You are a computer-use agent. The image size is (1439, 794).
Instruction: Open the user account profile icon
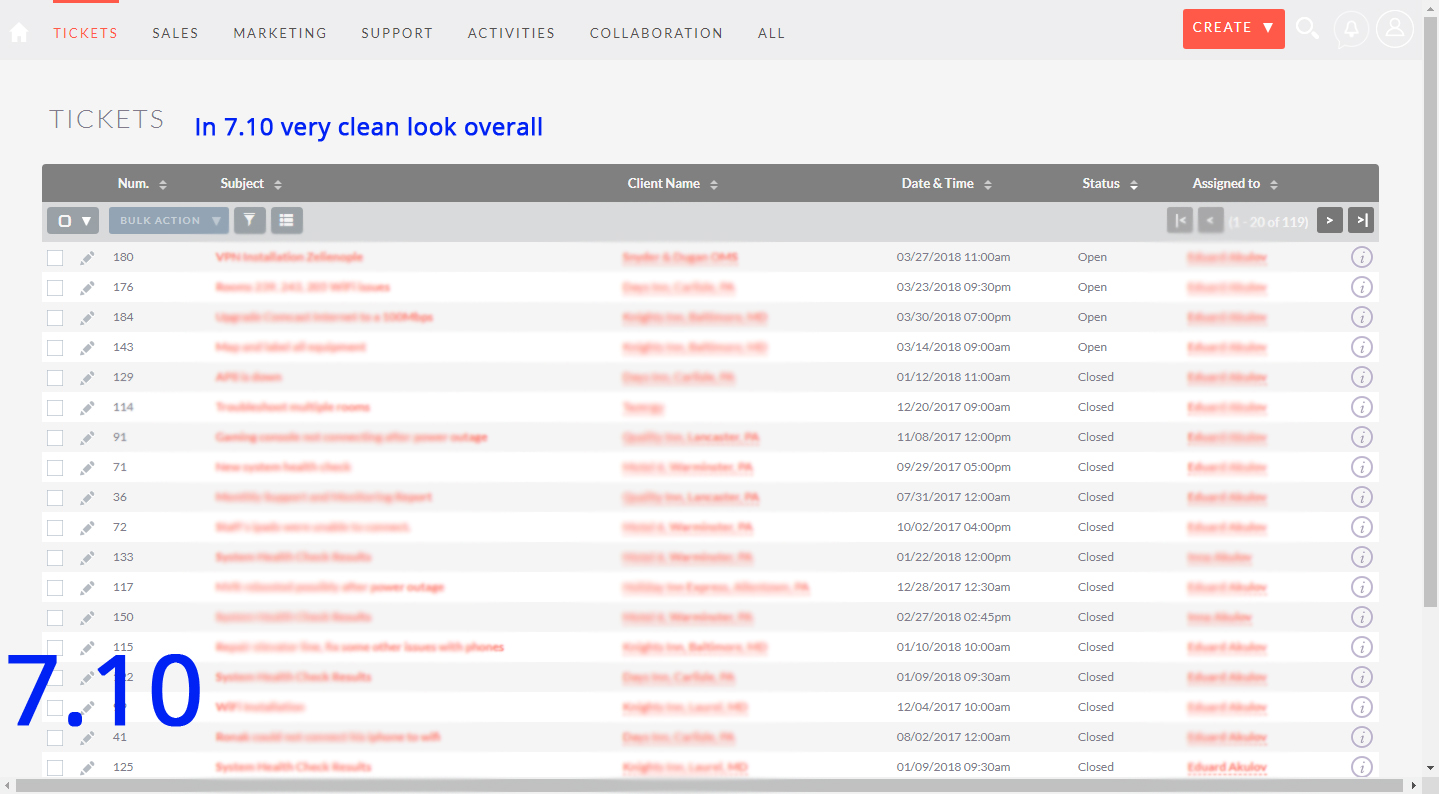pyautogui.click(x=1395, y=29)
